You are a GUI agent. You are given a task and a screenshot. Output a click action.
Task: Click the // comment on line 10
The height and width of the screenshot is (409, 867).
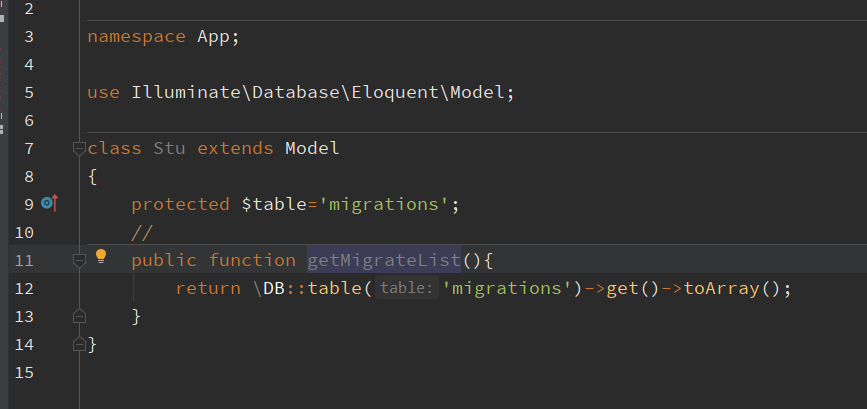141,233
